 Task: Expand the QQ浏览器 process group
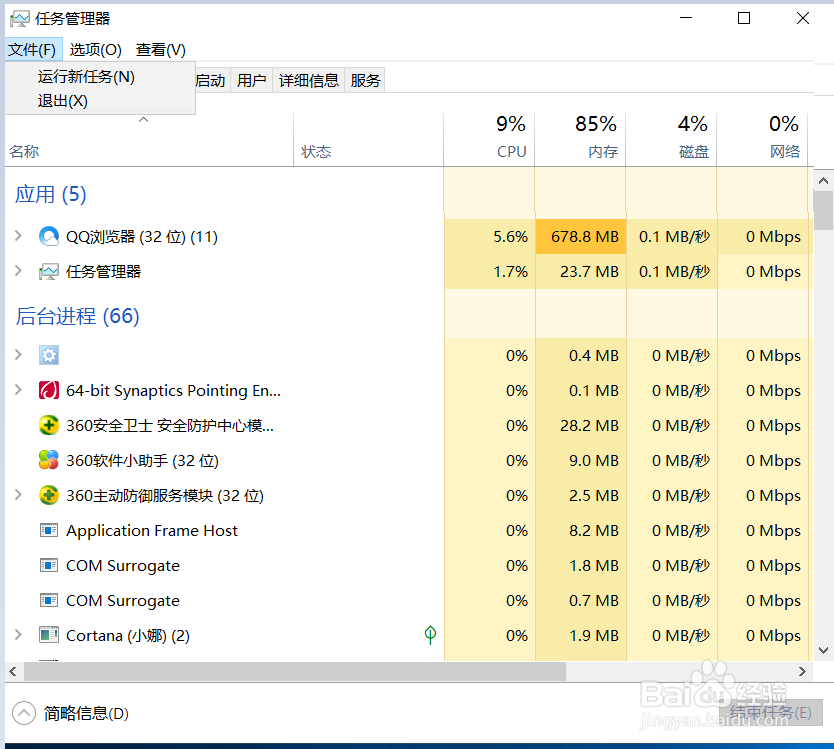point(20,236)
